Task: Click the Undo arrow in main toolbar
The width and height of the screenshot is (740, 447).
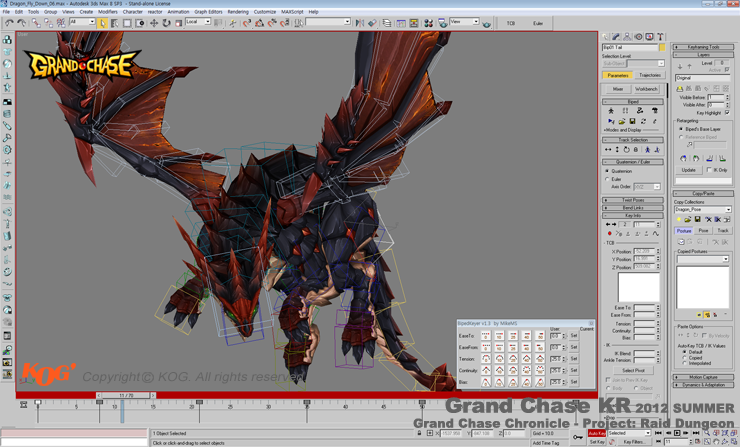Action: (9, 22)
